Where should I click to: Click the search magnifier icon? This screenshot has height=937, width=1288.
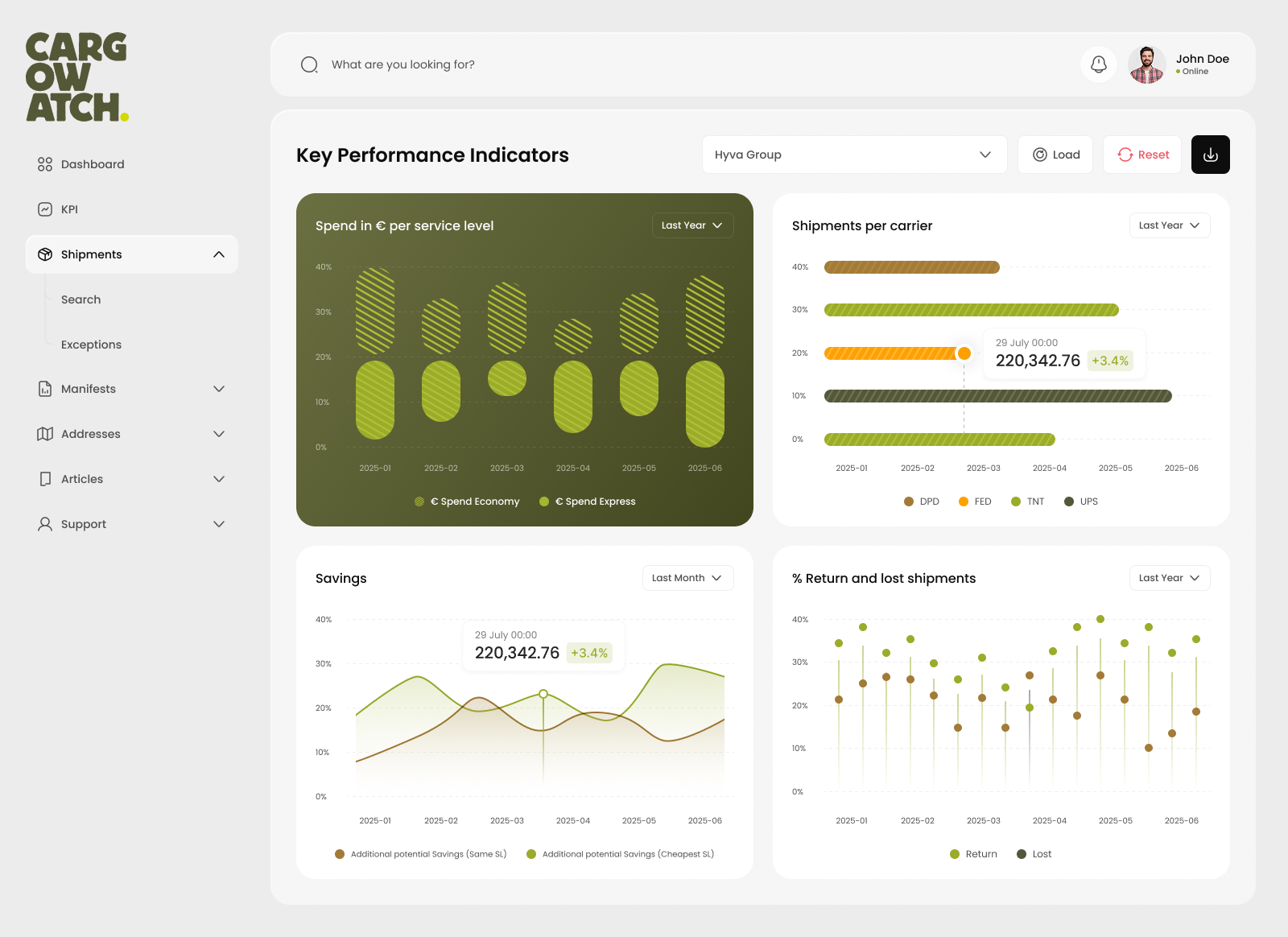[309, 64]
